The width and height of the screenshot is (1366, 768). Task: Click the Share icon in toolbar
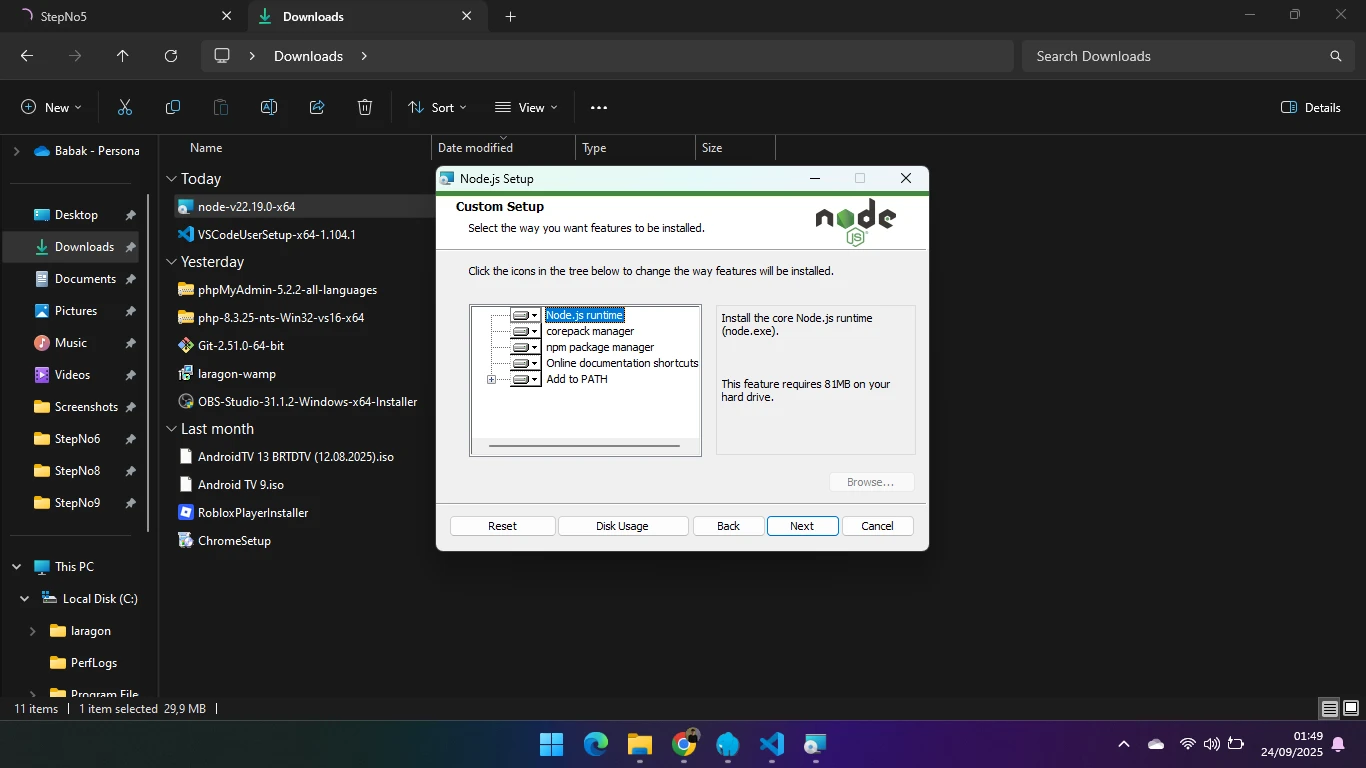317,107
